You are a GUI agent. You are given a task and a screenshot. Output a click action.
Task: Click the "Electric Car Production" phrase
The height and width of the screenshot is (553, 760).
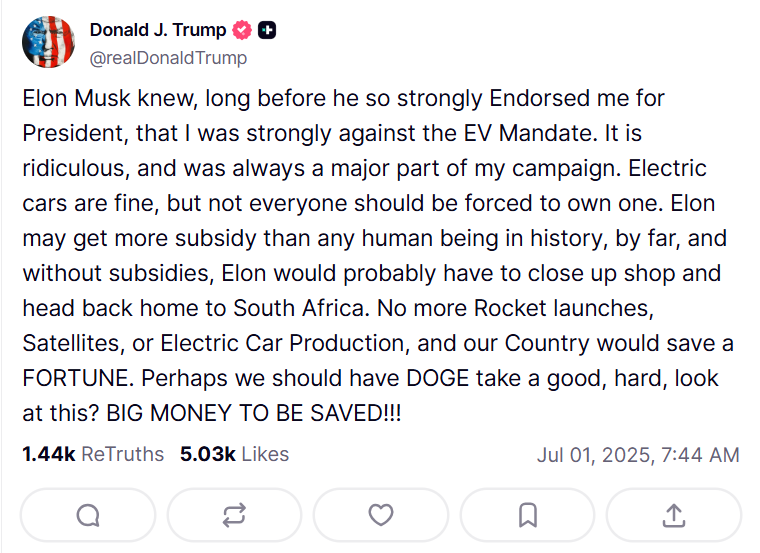(280, 343)
